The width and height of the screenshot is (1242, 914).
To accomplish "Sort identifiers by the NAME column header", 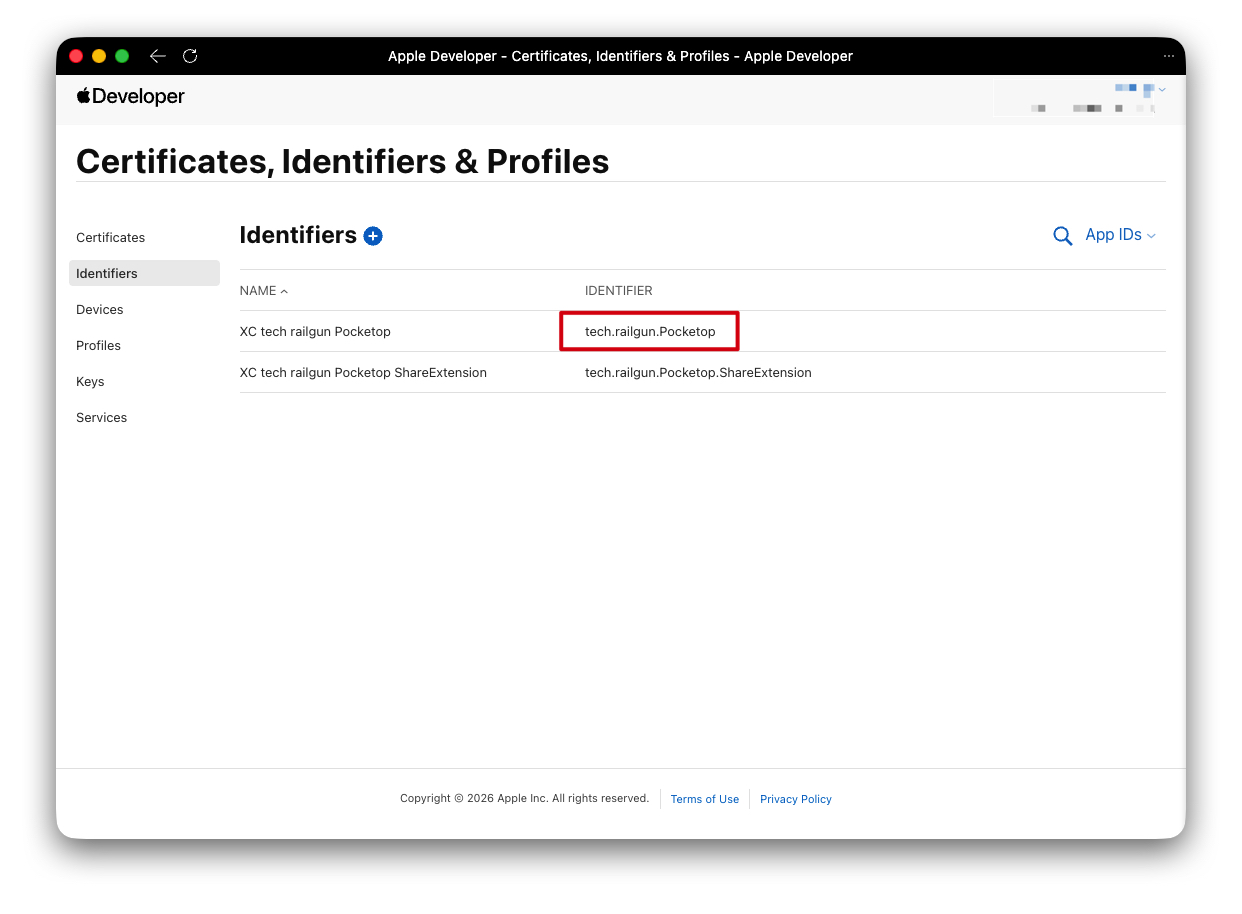I will point(264,291).
